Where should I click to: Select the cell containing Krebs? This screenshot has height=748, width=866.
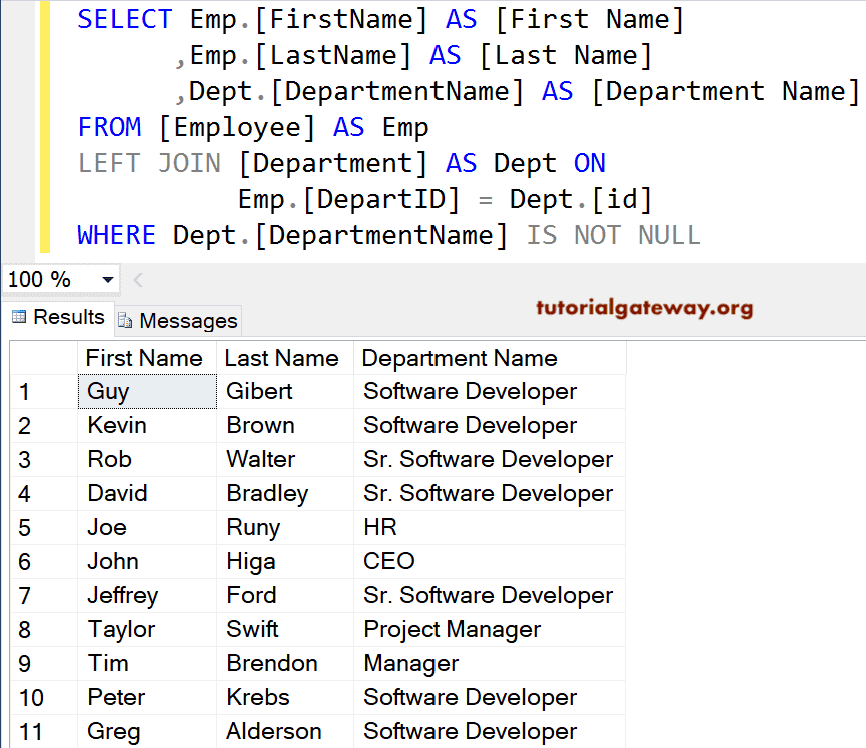point(284,698)
